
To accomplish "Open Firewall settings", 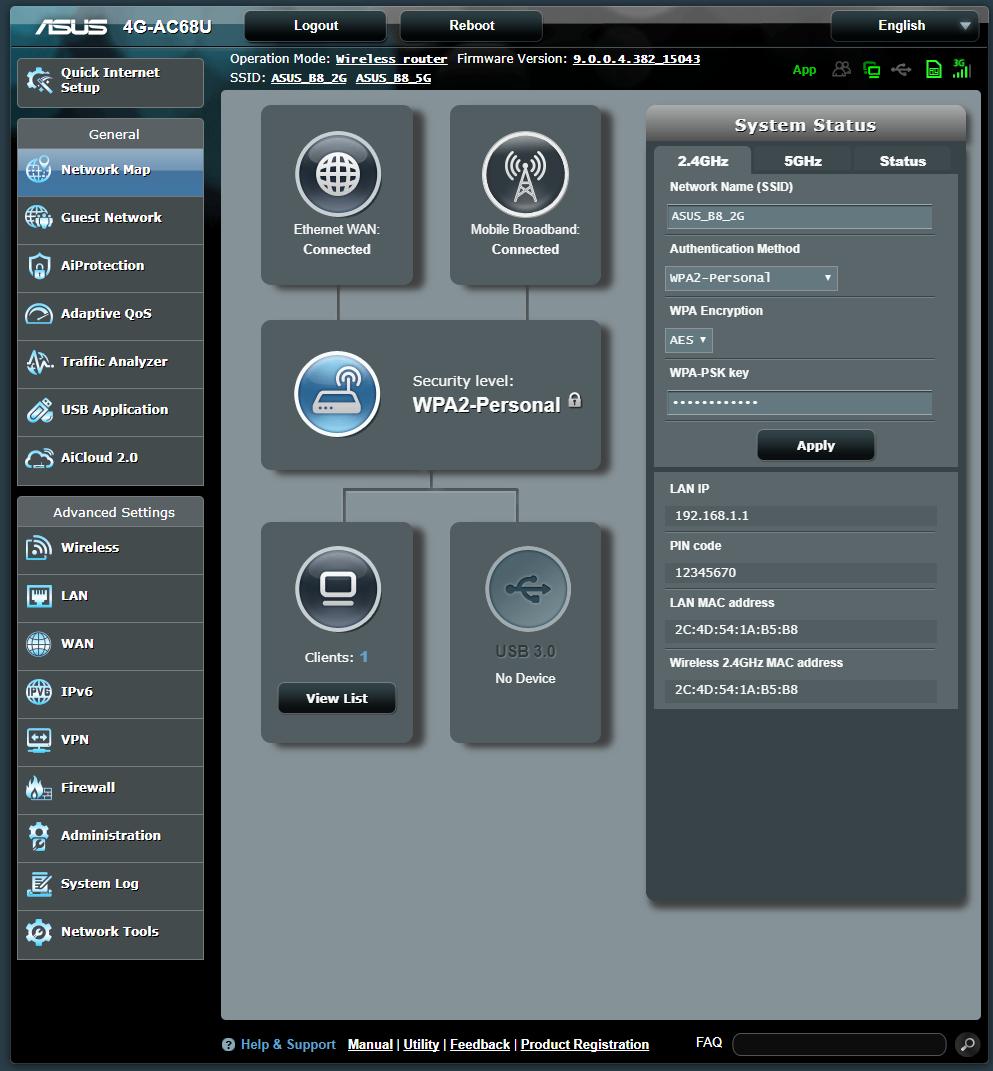I will coord(111,788).
